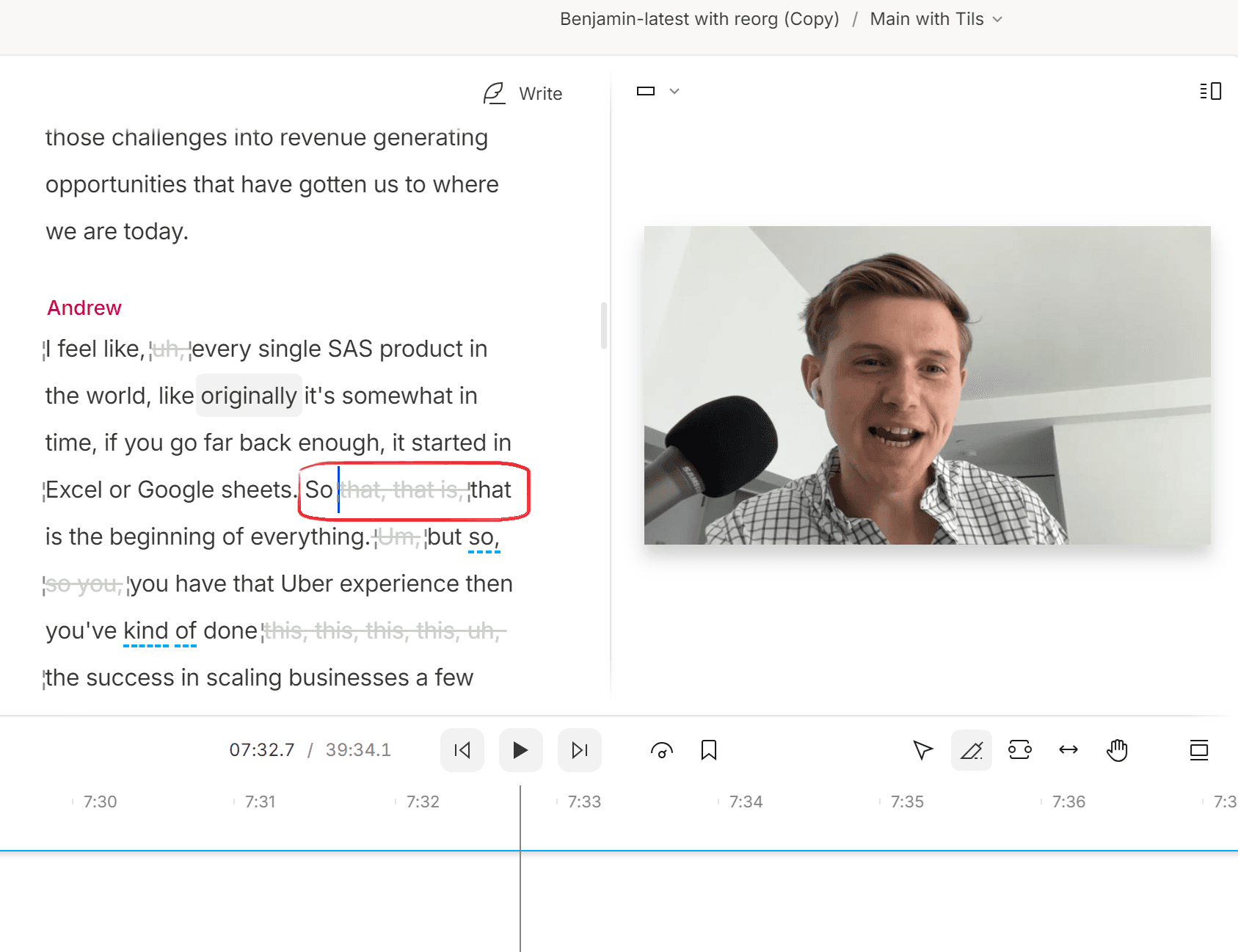Click the Andrew speaker label
The width and height of the screenshot is (1238, 952).
click(x=84, y=308)
